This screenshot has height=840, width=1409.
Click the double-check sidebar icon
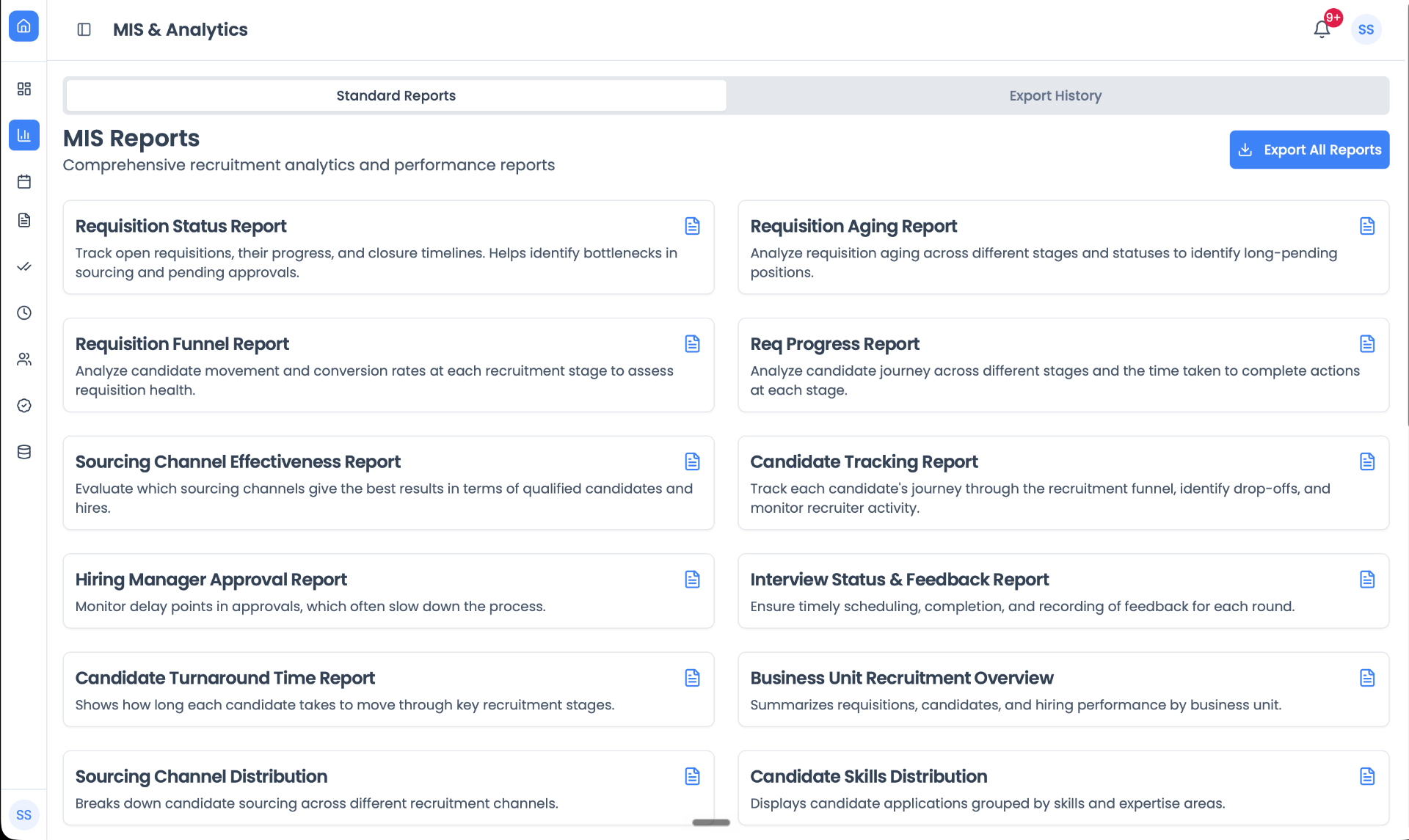click(x=24, y=266)
